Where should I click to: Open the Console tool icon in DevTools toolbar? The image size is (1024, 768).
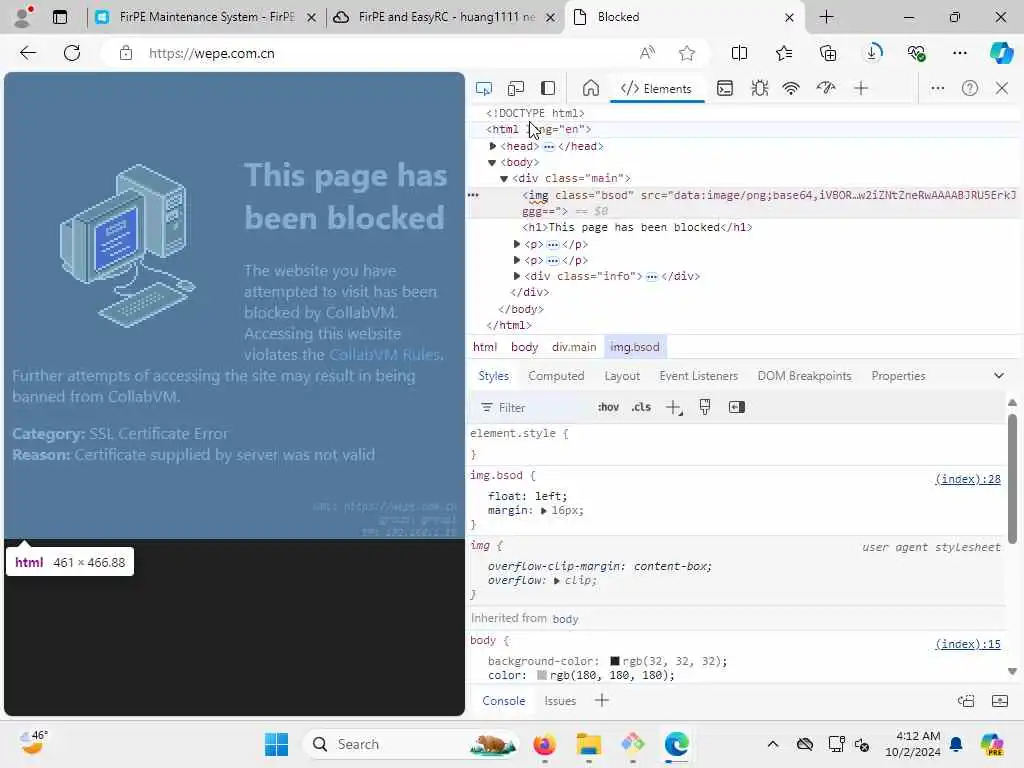[725, 88]
